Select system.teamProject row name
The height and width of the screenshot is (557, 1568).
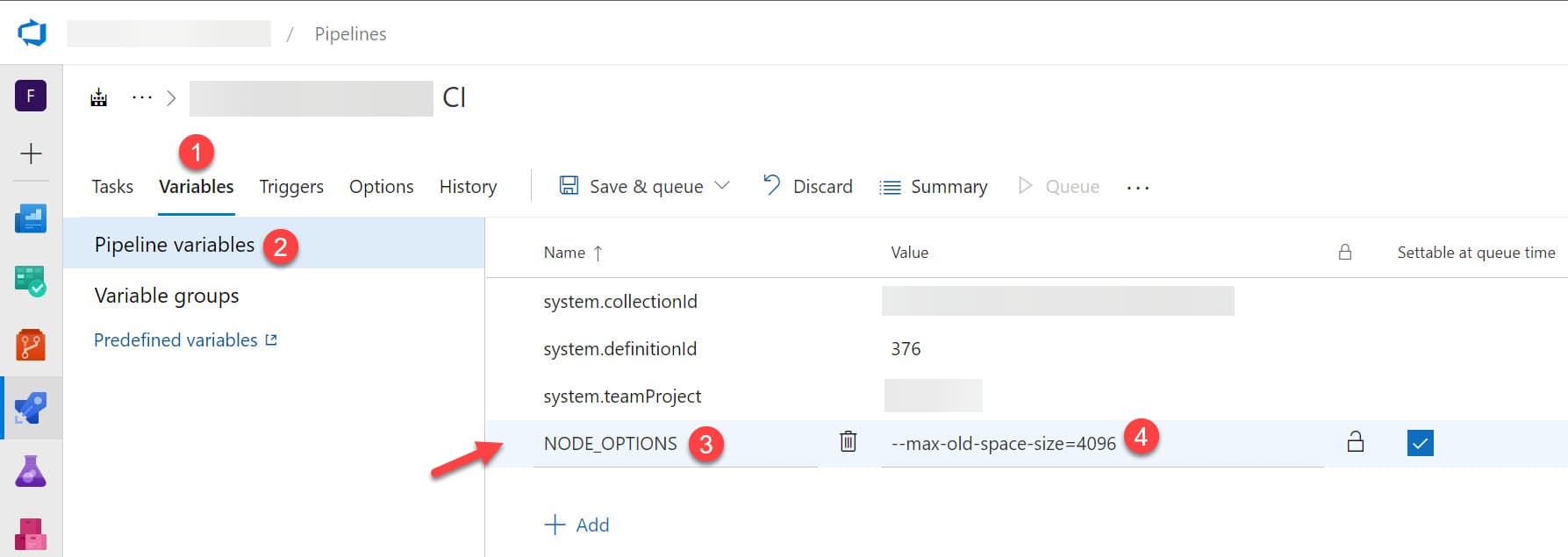(622, 396)
